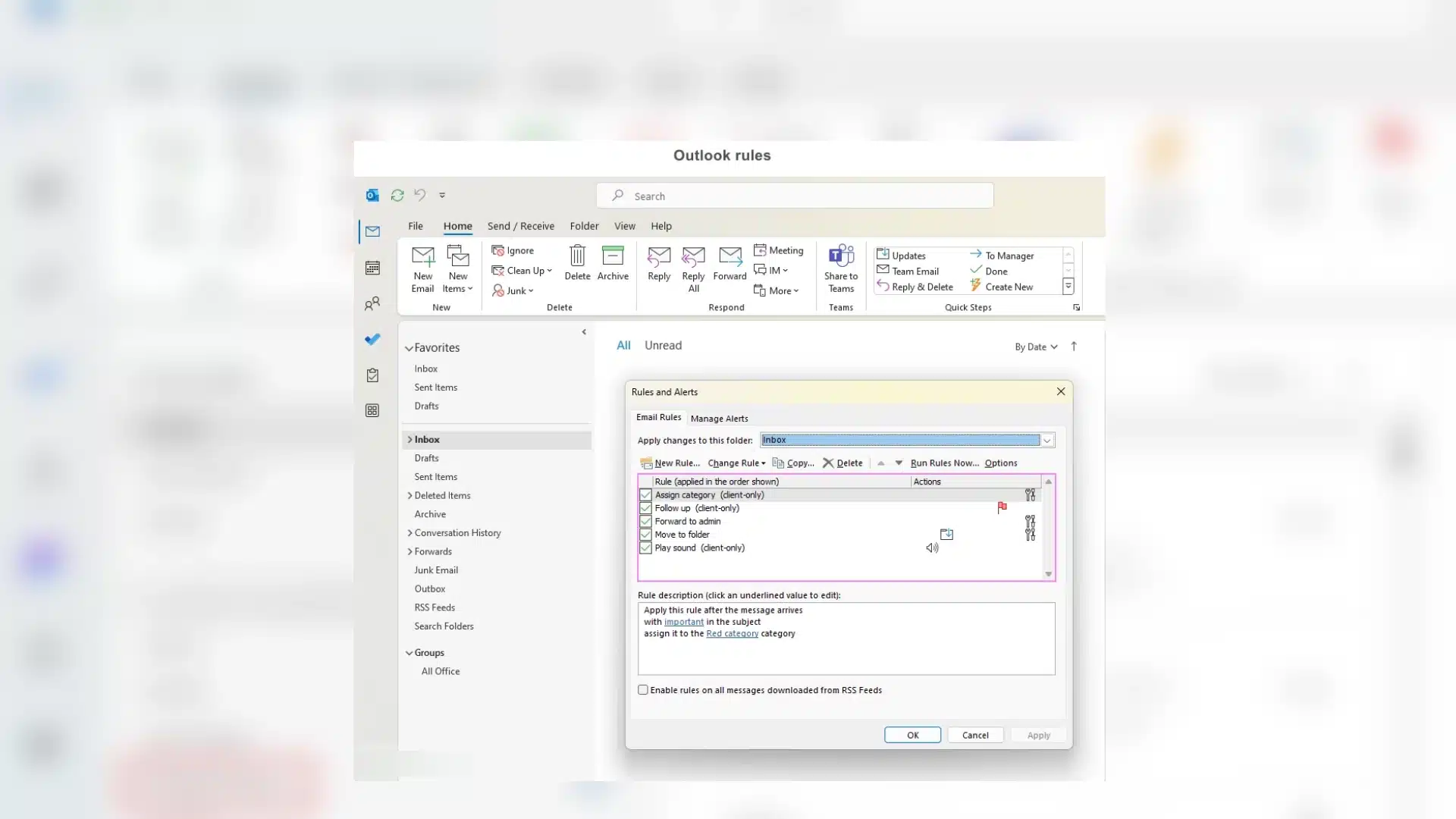Open Quick Steps dialog launcher
Screen dimensions: 1456x819
pos(1076,307)
